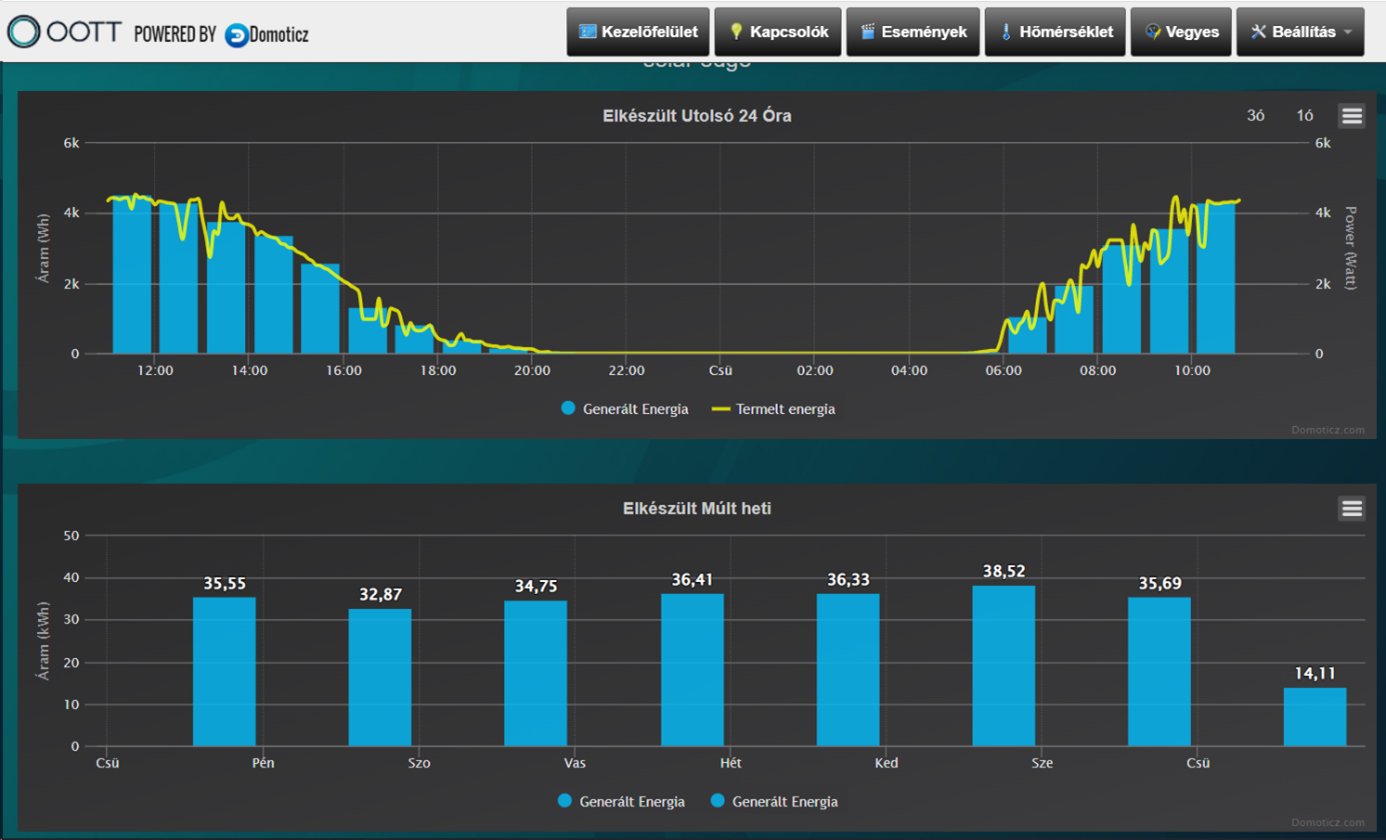
Task: Zoom chart to 3ó range
Action: click(1256, 116)
